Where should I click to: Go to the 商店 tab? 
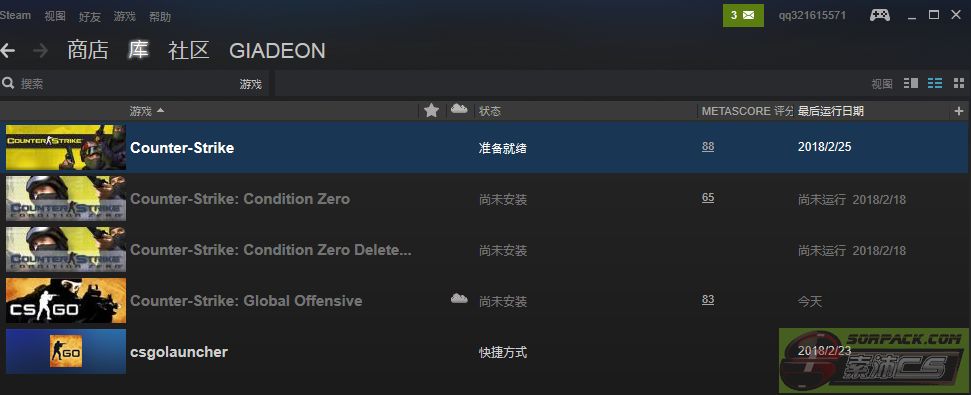88,50
